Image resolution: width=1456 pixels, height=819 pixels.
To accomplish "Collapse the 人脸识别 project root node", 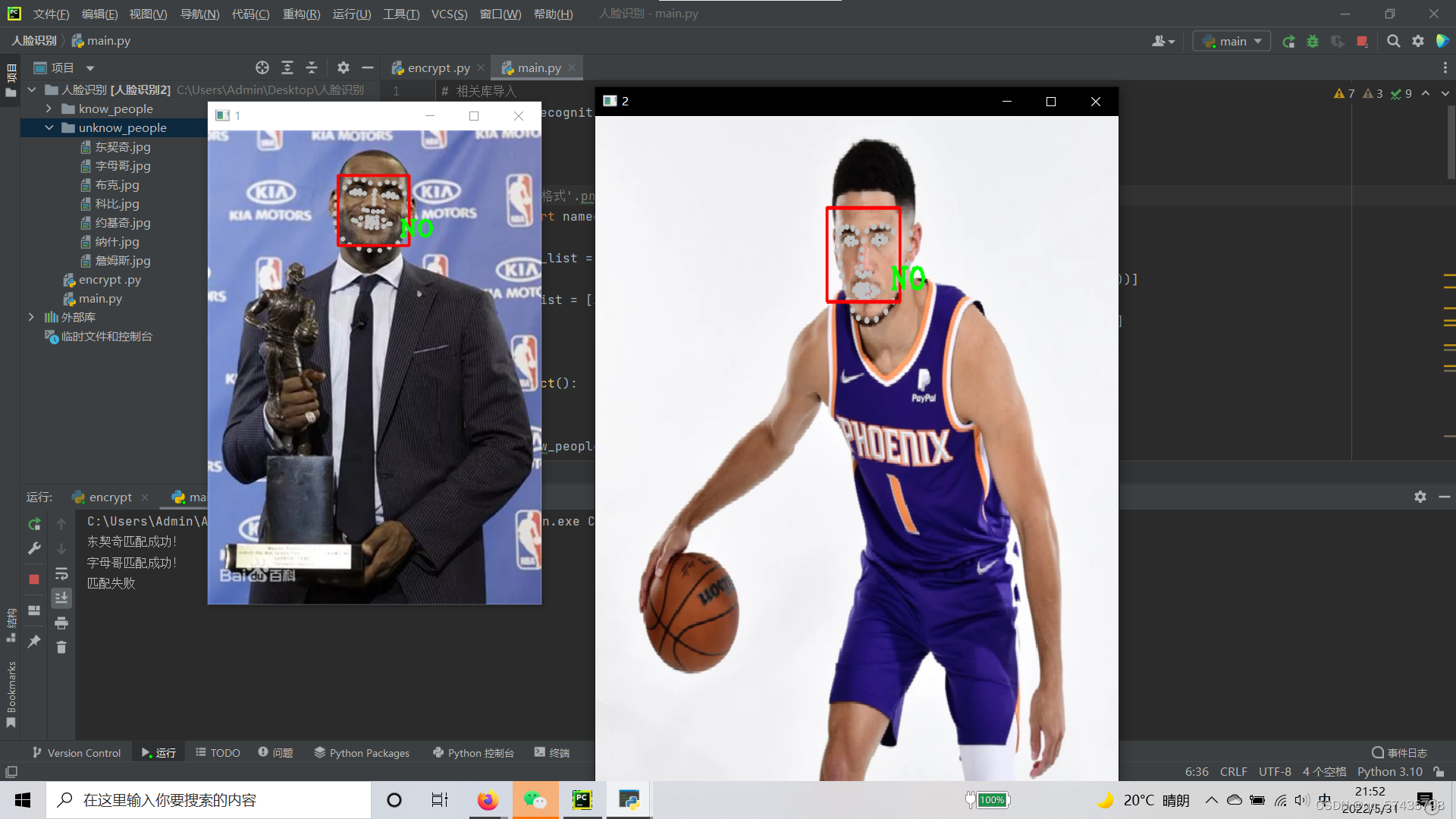I will coord(32,90).
